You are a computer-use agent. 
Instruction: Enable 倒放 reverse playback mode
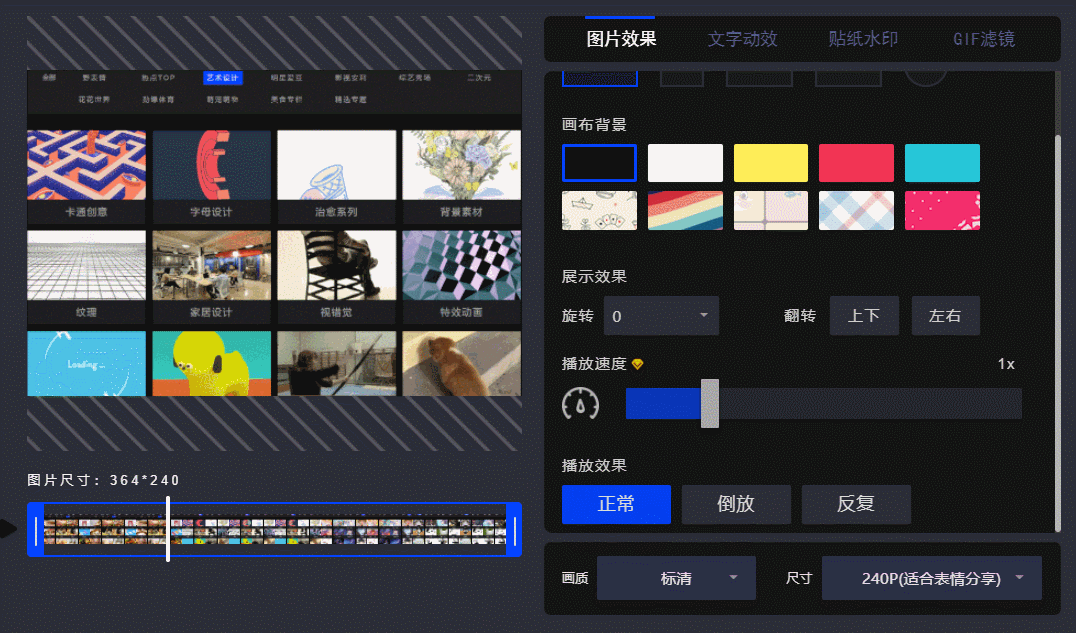coord(736,504)
